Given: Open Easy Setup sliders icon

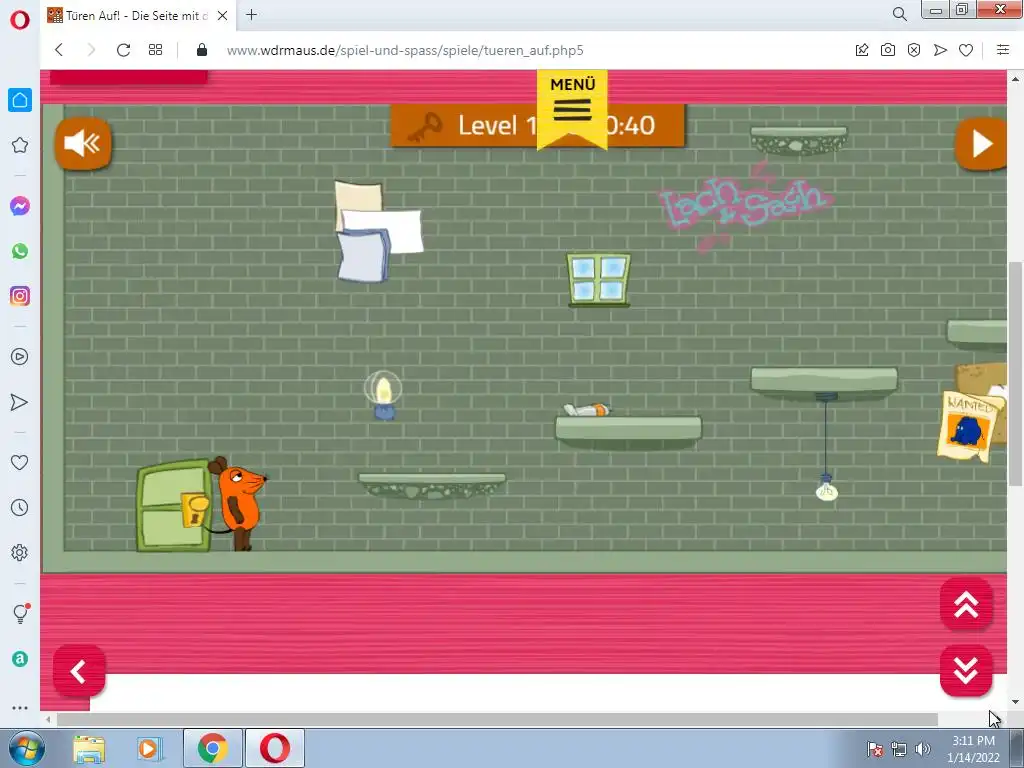Looking at the screenshot, I should [1003, 50].
